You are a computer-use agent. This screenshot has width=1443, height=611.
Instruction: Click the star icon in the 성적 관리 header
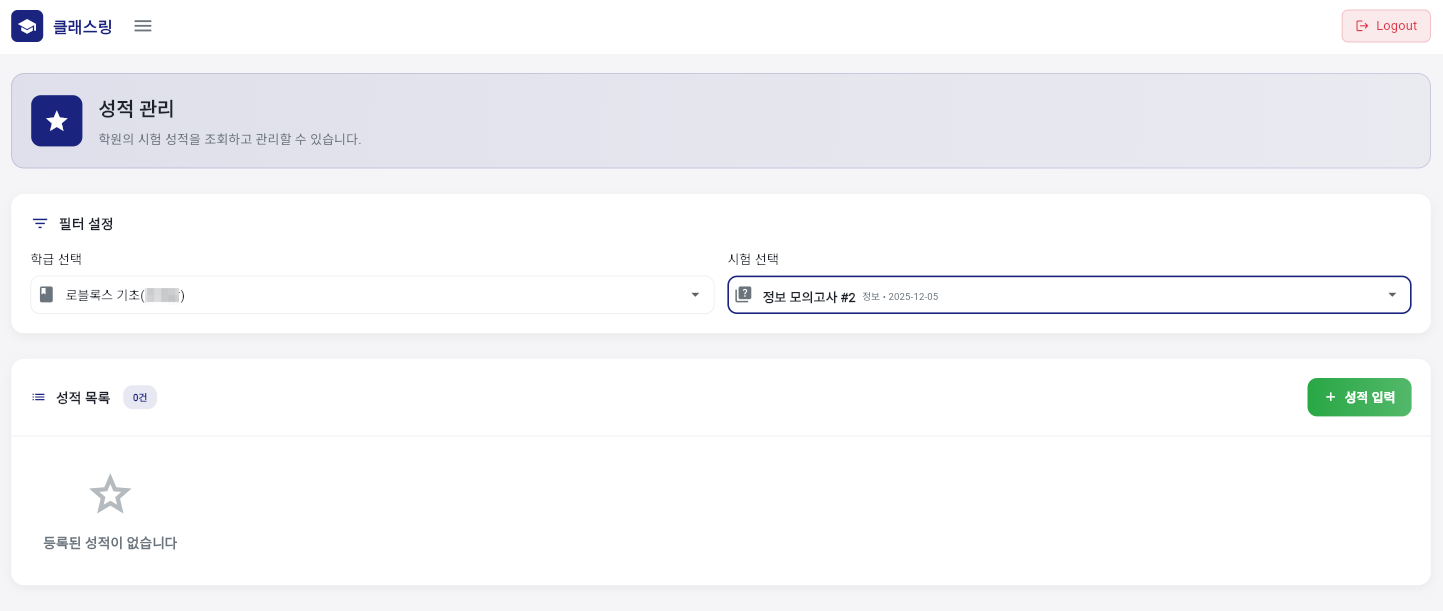tap(57, 121)
